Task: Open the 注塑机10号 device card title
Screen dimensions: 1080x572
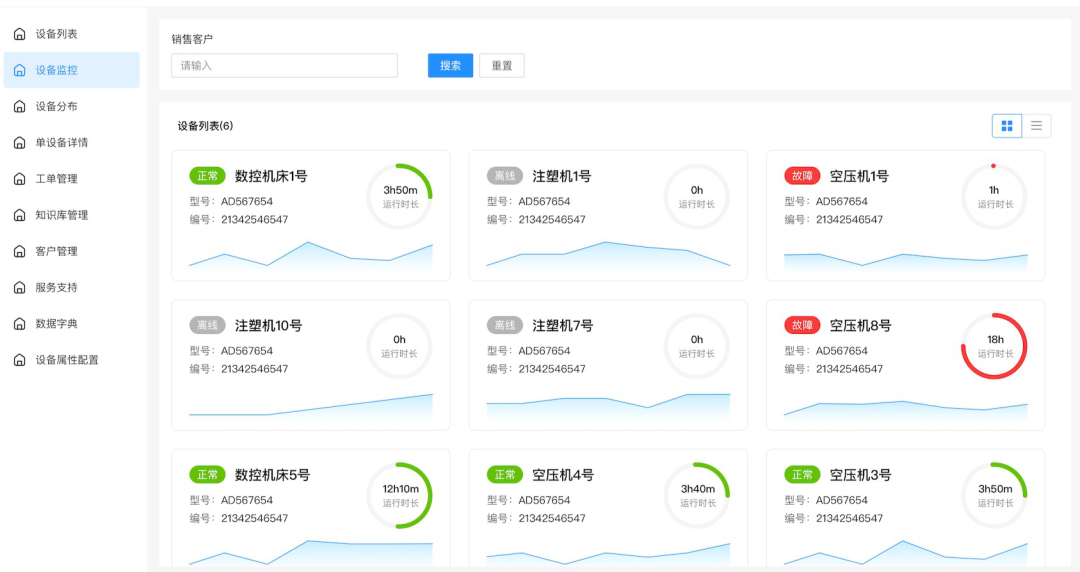Action: [x=268, y=326]
